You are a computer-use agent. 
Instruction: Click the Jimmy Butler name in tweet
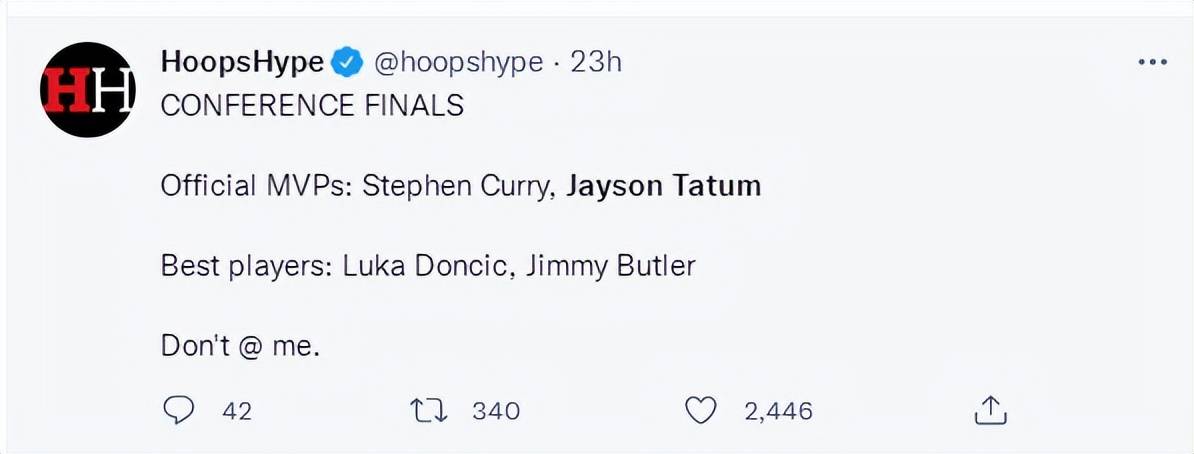(600, 266)
